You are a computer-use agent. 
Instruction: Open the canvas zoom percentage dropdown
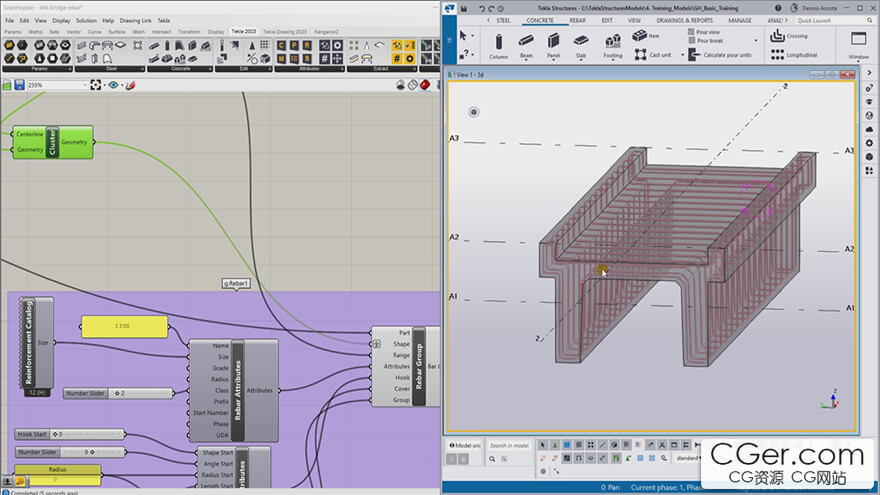(x=85, y=85)
